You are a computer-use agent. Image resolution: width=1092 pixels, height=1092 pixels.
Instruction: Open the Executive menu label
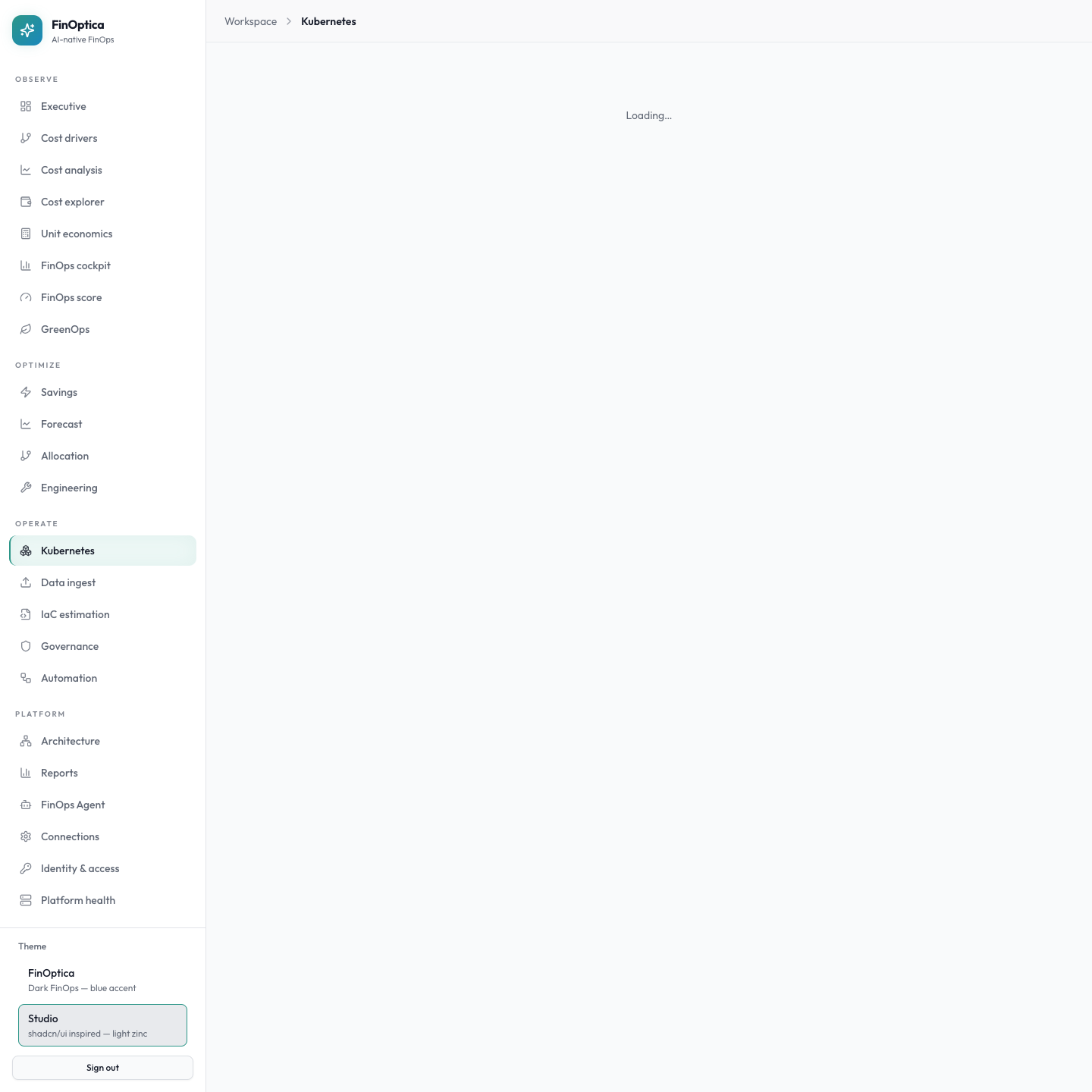(64, 106)
